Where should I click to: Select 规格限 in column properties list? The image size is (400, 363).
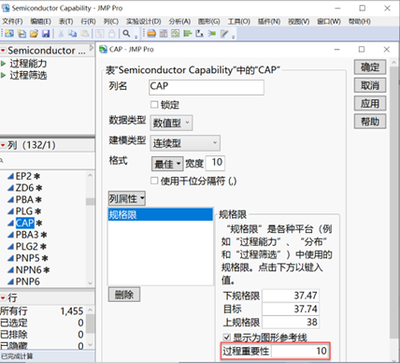(x=160, y=215)
